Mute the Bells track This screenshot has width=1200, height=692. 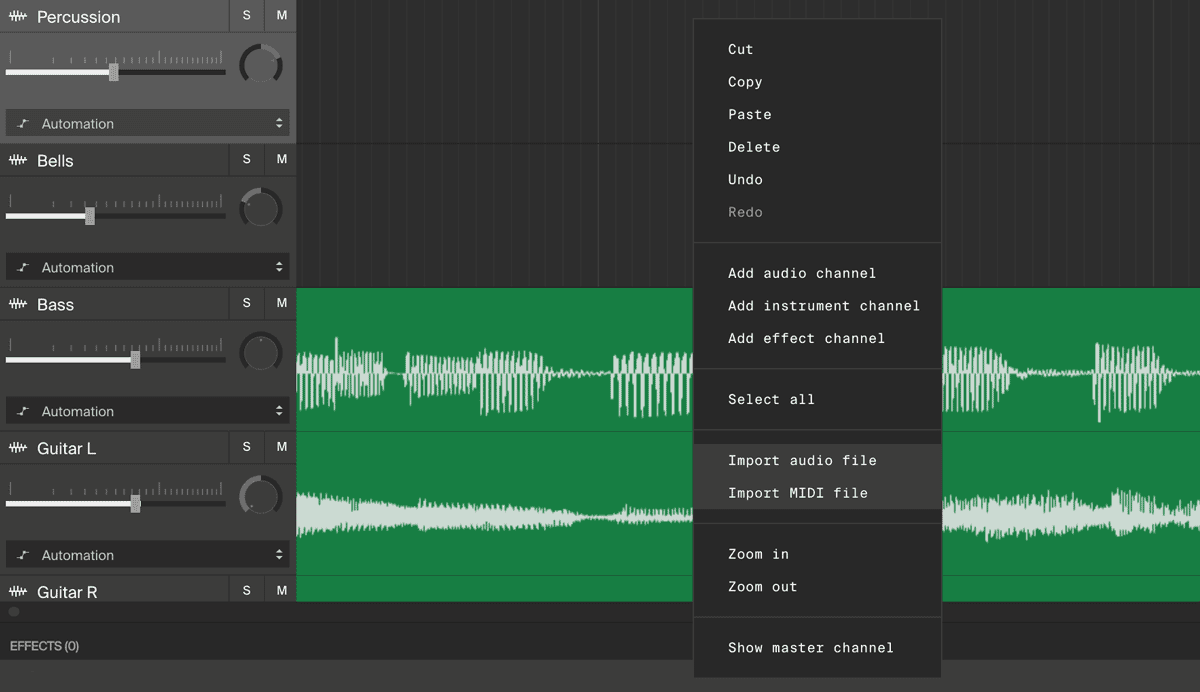pos(282,159)
